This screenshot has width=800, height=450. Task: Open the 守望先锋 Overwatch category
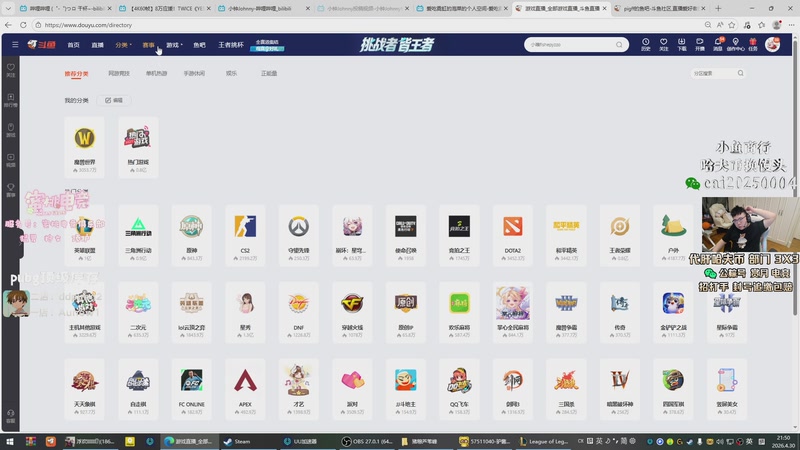298,235
